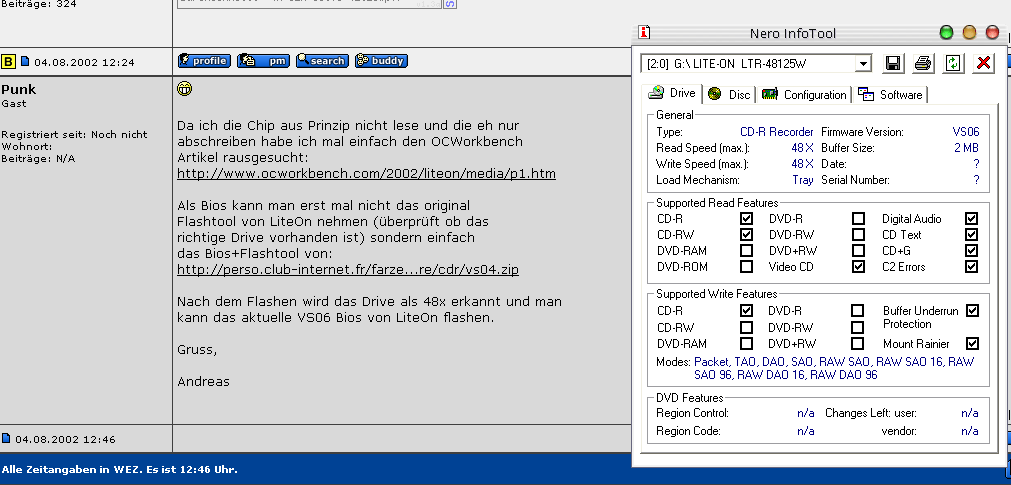The height and width of the screenshot is (485, 1011).
Task: Click the username Punk
Action: point(19,89)
